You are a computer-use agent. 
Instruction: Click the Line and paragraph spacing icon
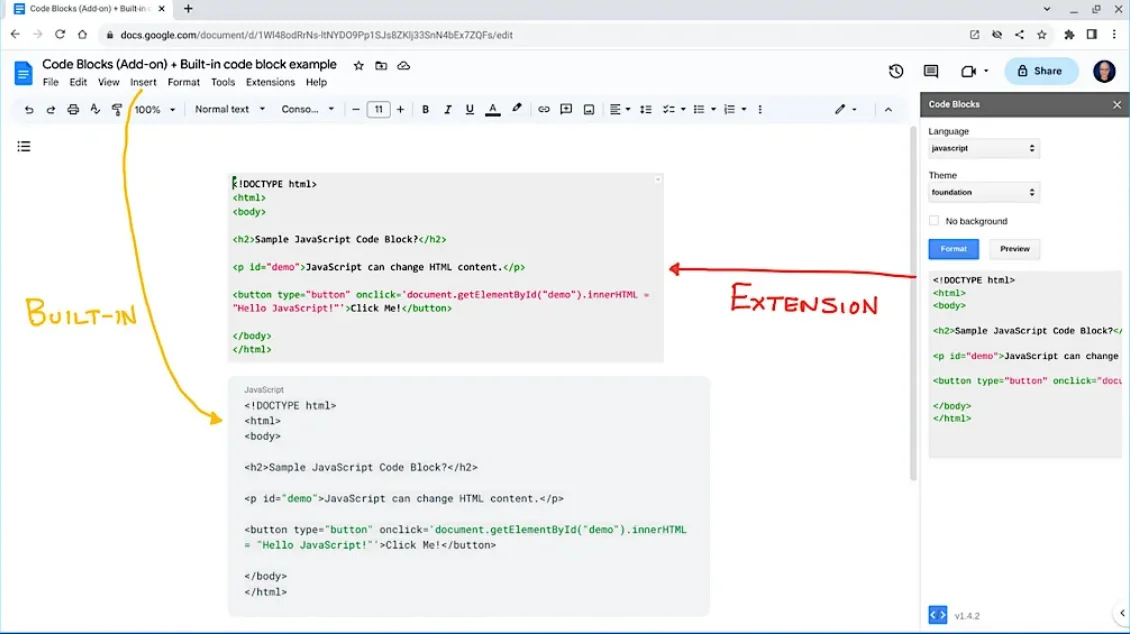tap(646, 110)
